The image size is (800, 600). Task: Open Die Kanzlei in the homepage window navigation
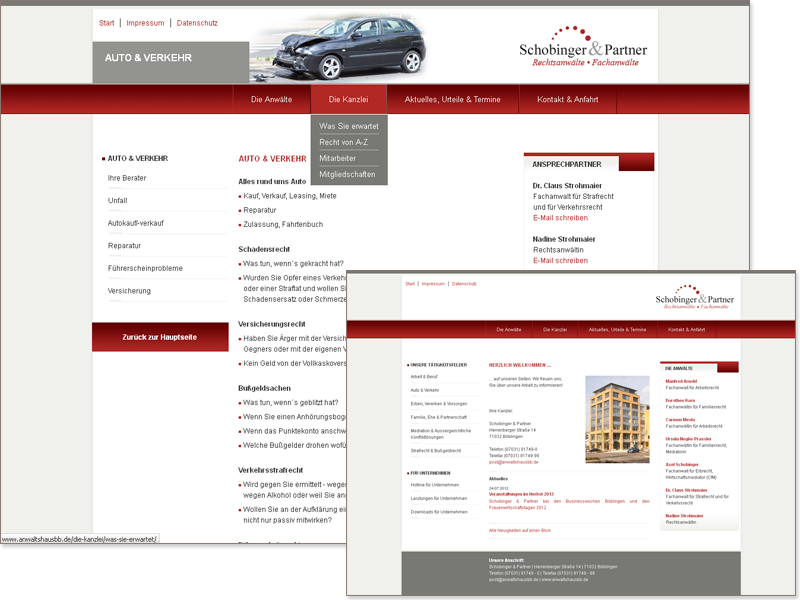[555, 330]
